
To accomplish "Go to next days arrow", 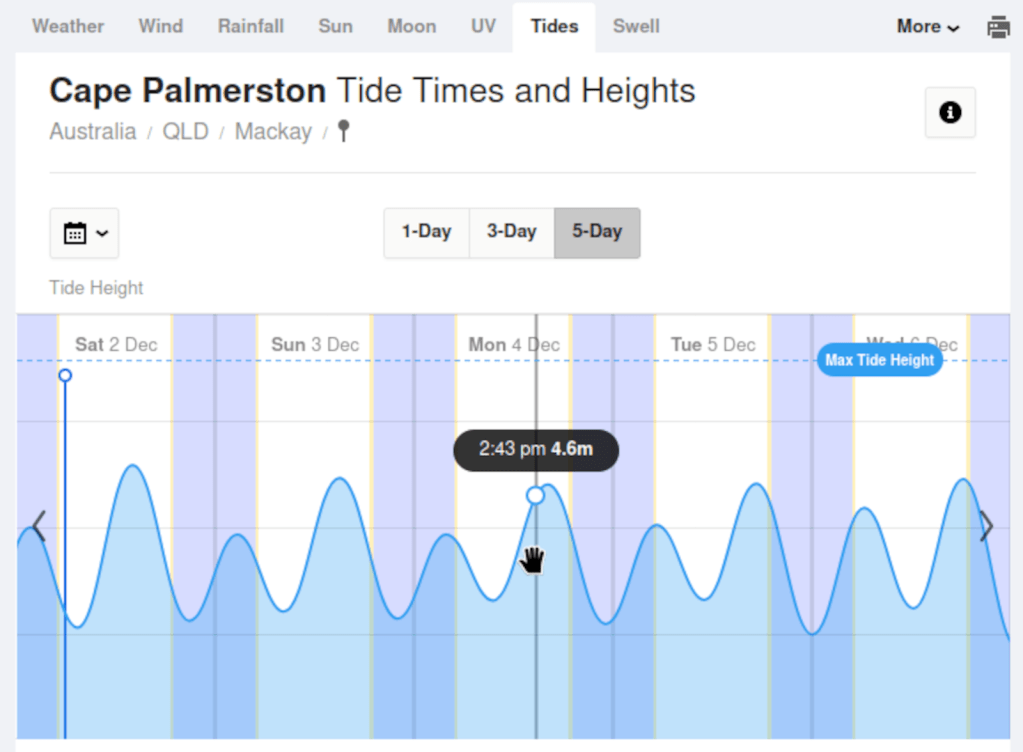I will pyautogui.click(x=987, y=526).
